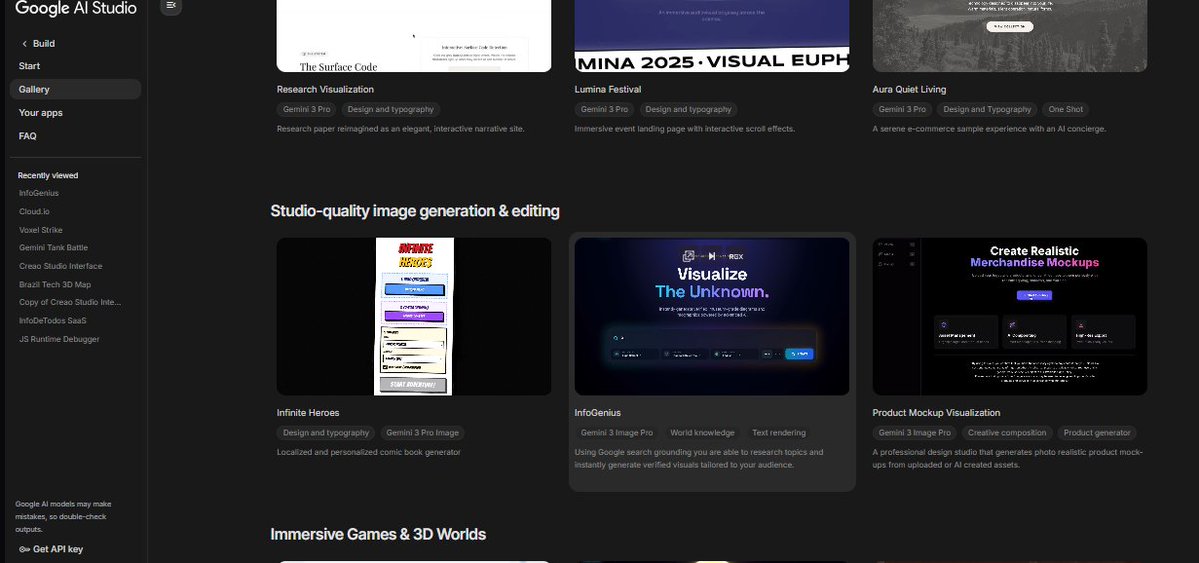The height and width of the screenshot is (563, 1199).
Task: Open recently viewed Voxel Strike
Action: [x=41, y=230]
